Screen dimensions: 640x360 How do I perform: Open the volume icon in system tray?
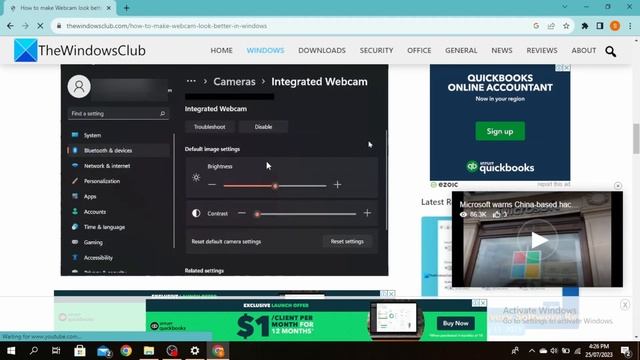pos(554,351)
